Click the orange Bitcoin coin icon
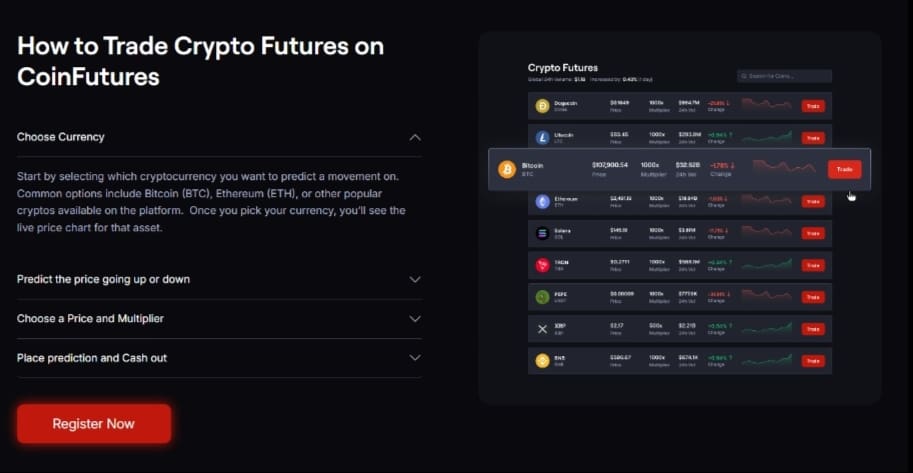913x473 pixels. coord(506,169)
